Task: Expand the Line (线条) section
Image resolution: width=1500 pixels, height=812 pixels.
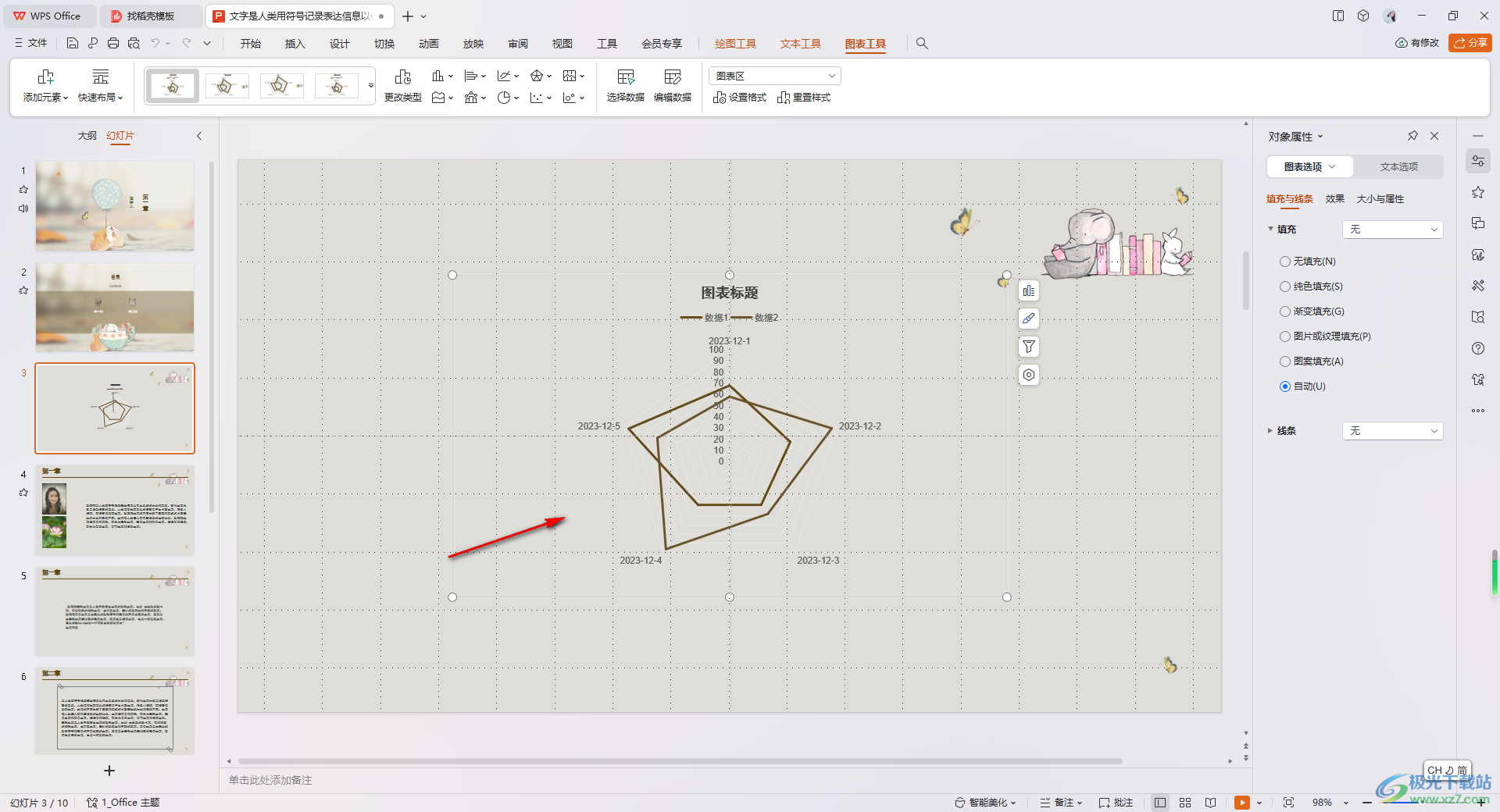Action: click(1270, 431)
